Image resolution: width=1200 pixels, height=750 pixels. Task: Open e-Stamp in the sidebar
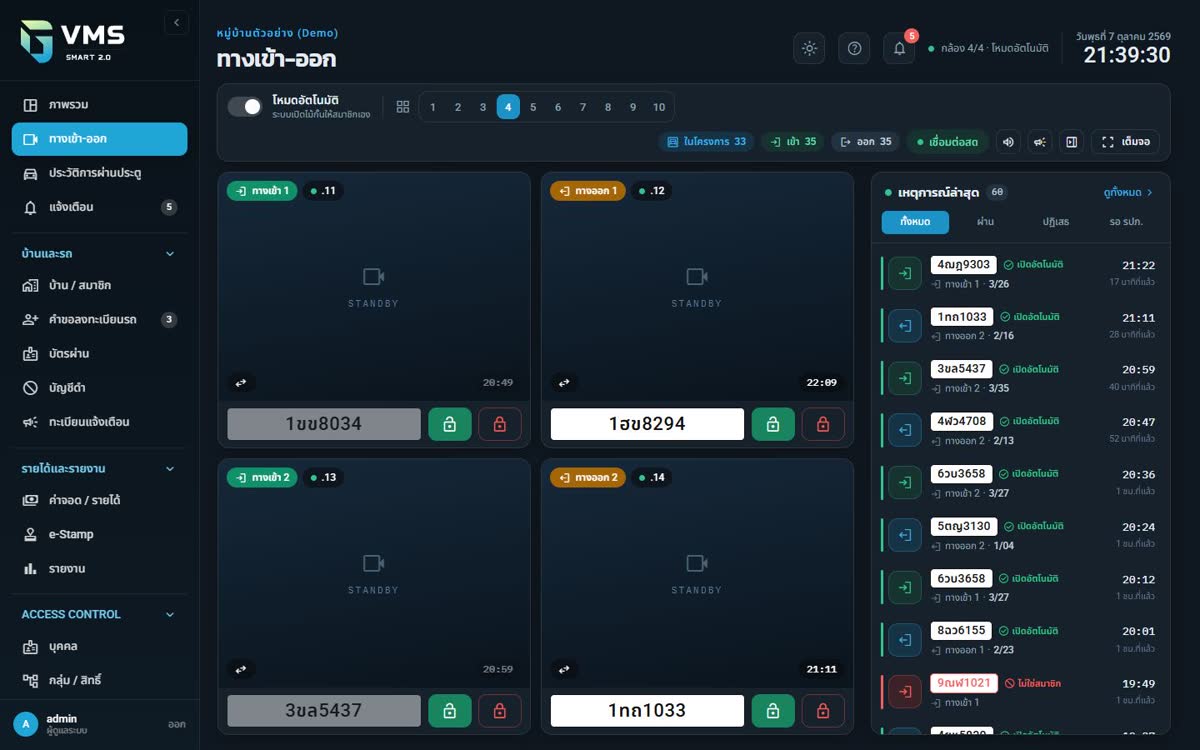coord(99,534)
